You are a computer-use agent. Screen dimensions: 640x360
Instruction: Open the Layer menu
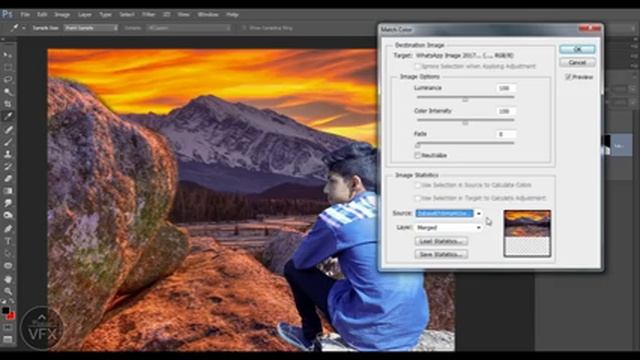click(85, 14)
